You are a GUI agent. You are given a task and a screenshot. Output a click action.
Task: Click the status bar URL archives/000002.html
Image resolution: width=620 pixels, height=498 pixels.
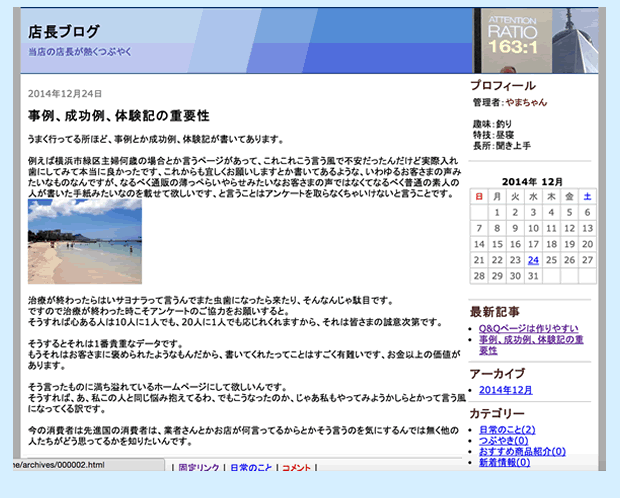click(59, 465)
